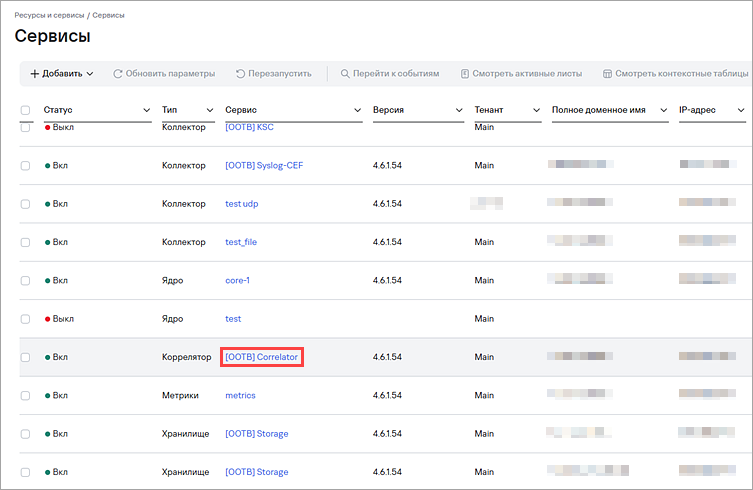The height and width of the screenshot is (490, 753).
Task: Click the Сервис column header
Action: coord(241,110)
